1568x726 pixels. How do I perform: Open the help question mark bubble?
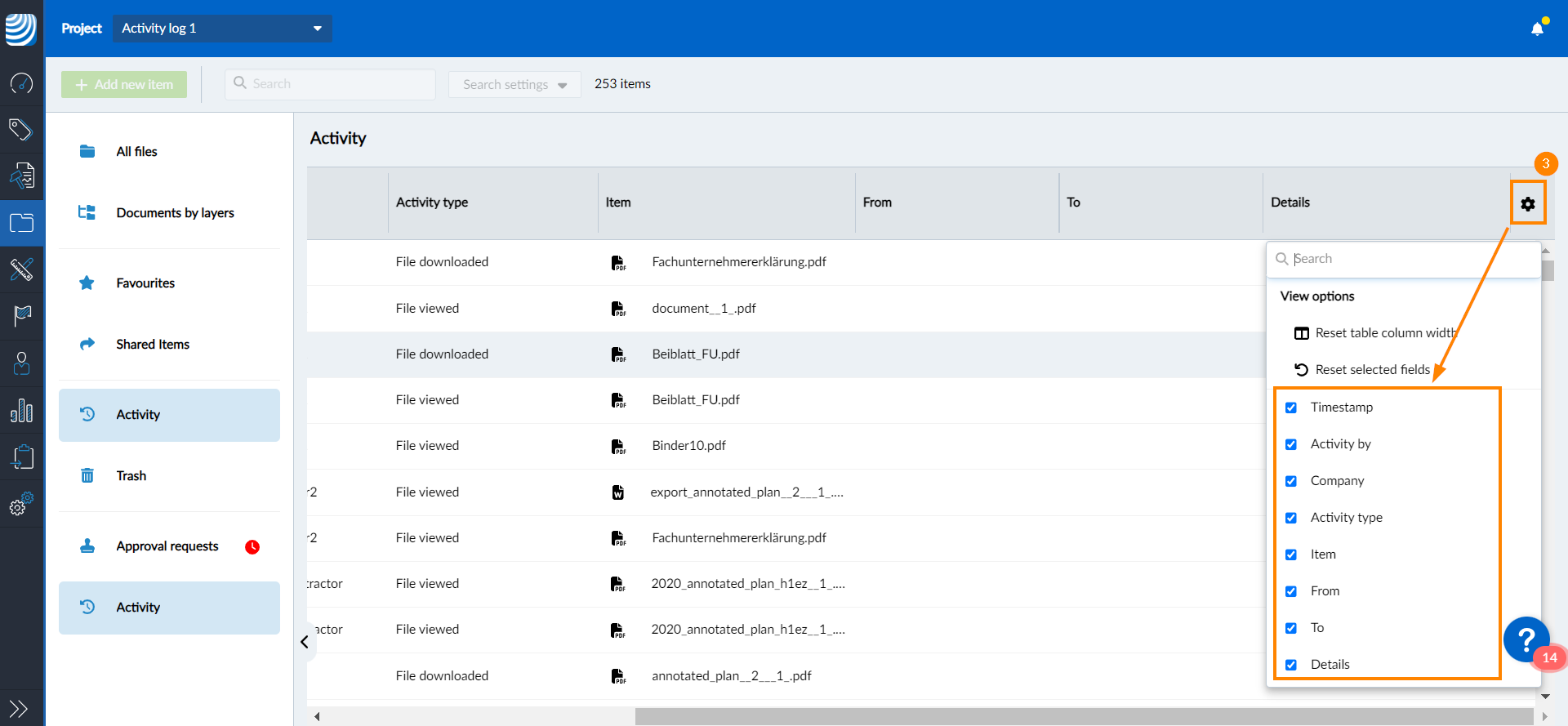[x=1526, y=639]
